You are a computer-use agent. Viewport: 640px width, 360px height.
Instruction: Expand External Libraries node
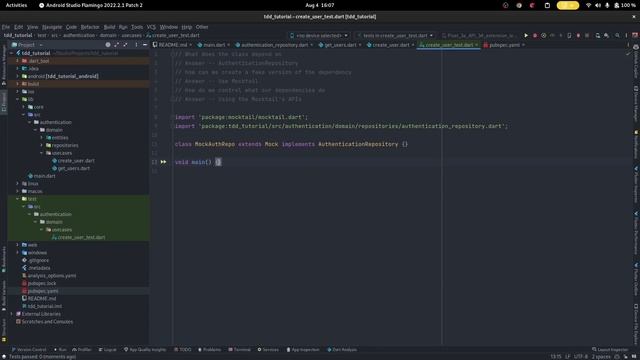[11, 314]
